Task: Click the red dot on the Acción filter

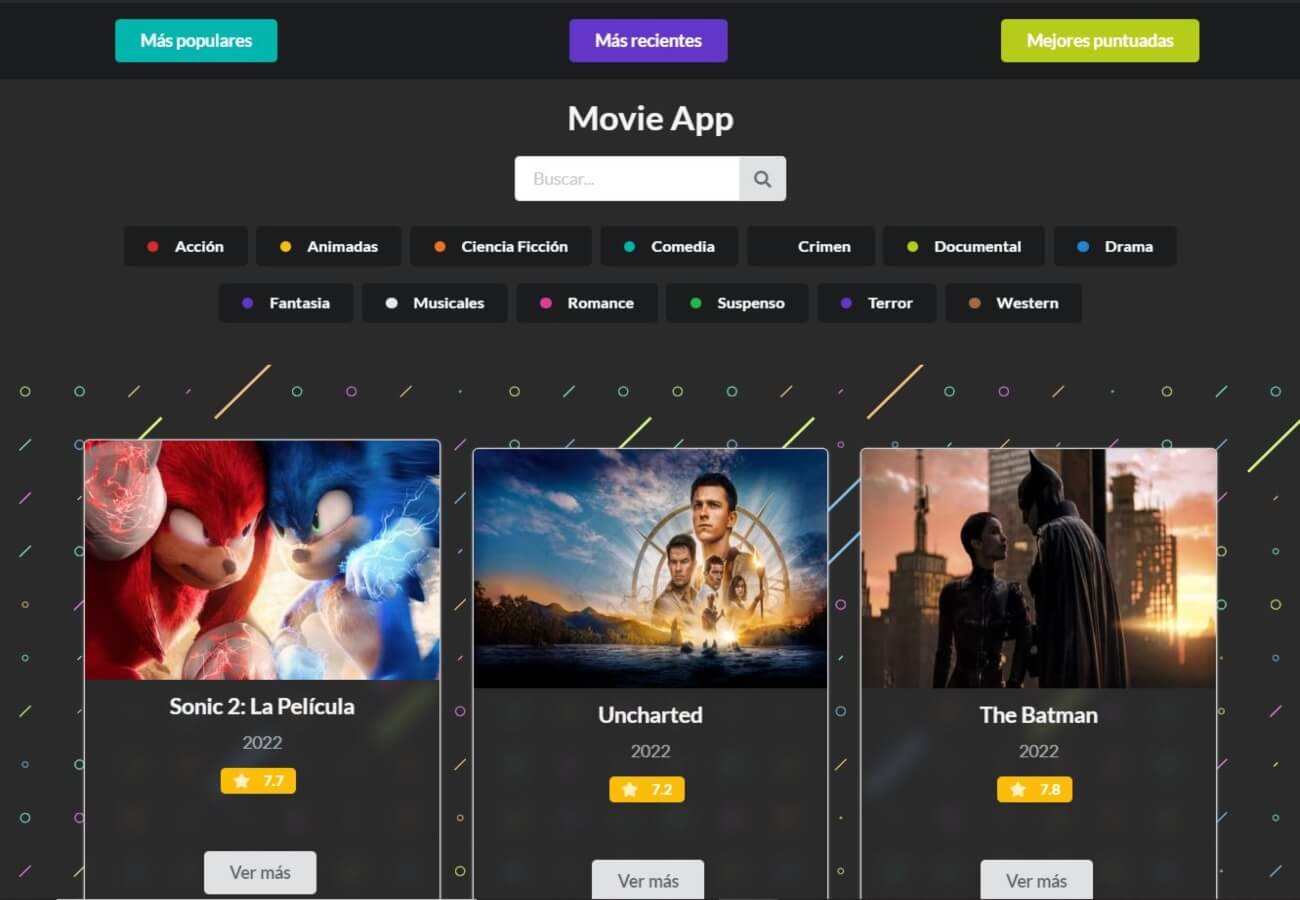Action: (153, 246)
